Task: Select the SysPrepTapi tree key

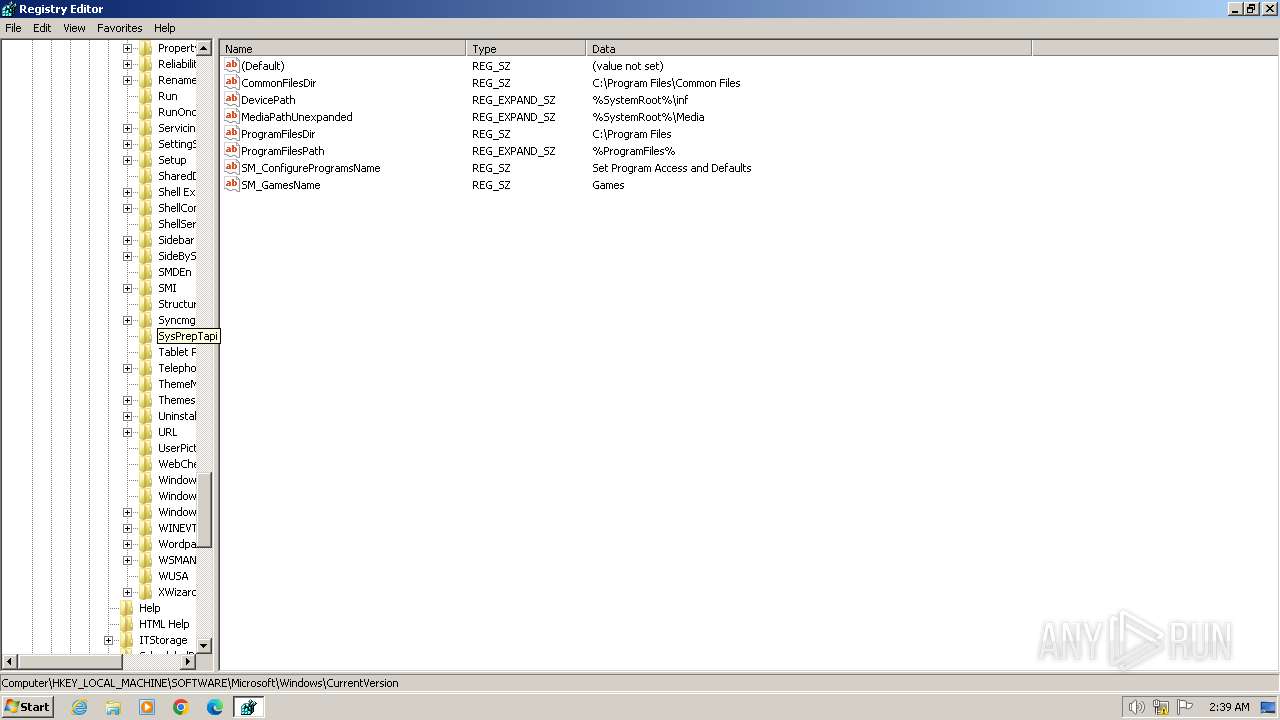Action: [187, 336]
